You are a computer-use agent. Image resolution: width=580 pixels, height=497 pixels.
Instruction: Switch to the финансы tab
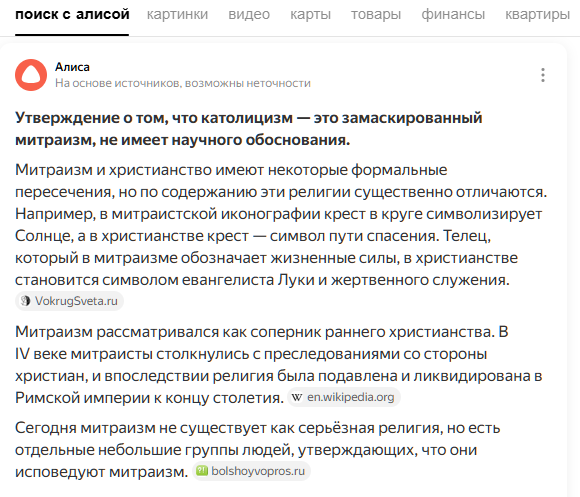point(453,14)
